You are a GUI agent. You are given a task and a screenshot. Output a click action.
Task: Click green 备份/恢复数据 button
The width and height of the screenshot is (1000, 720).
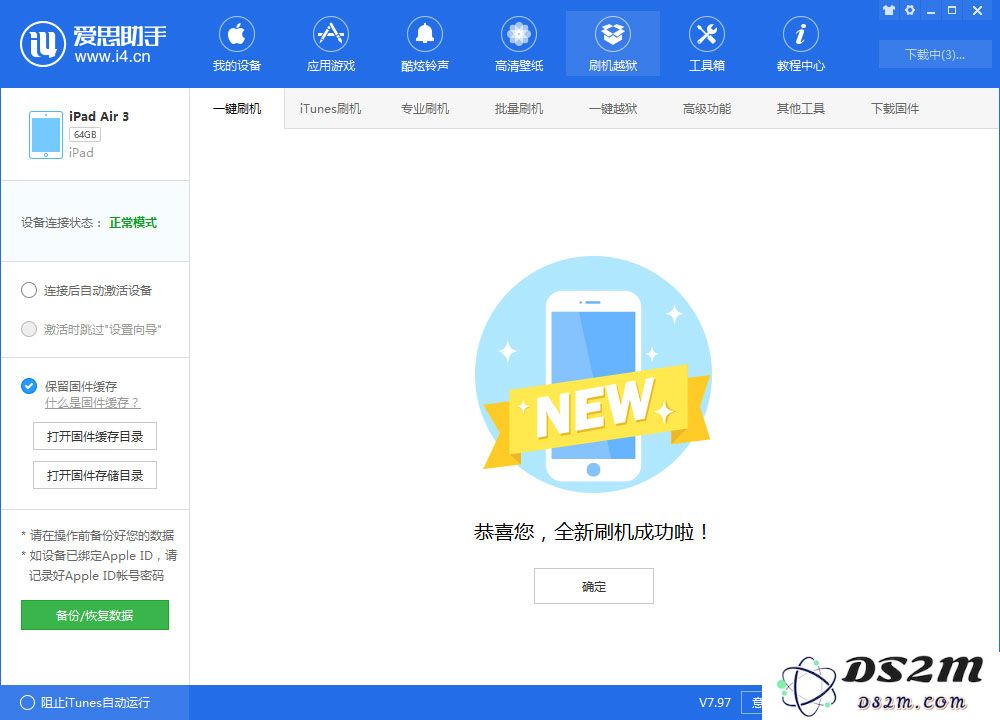(x=94, y=615)
